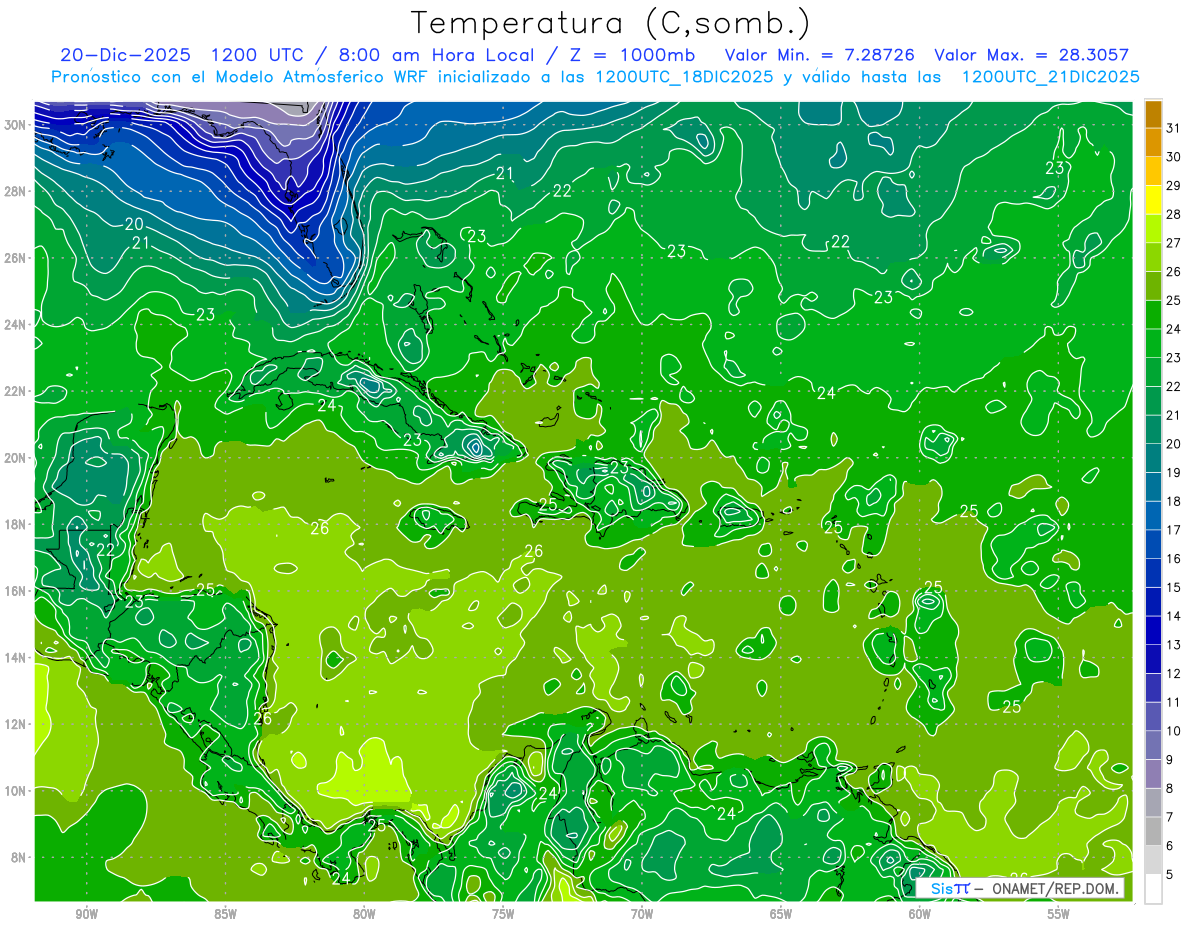1200x927 pixels.
Task: Click the 'ONAMET/REP.DOM.' credit label
Action: point(1056,888)
